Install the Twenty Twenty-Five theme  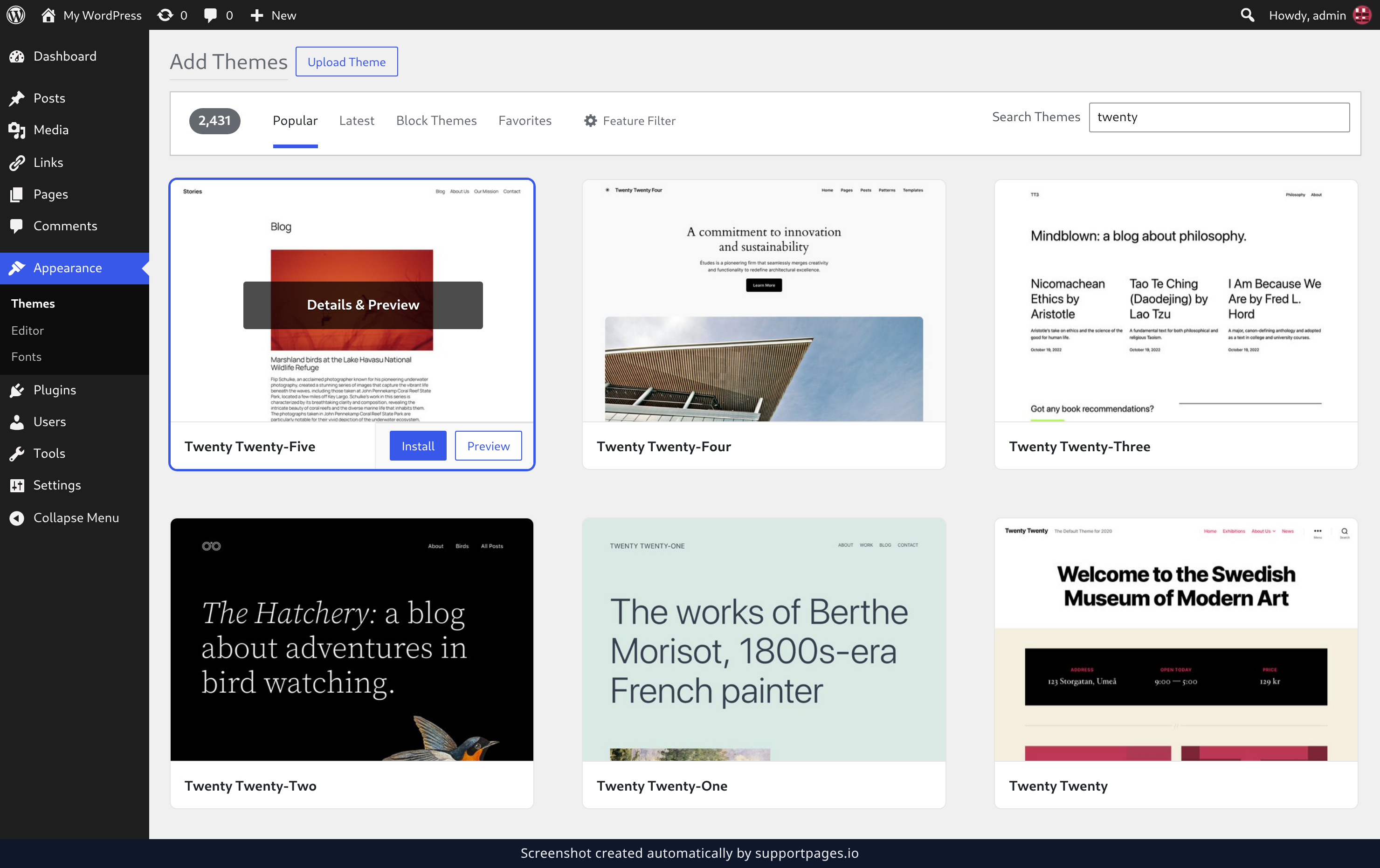tap(418, 446)
